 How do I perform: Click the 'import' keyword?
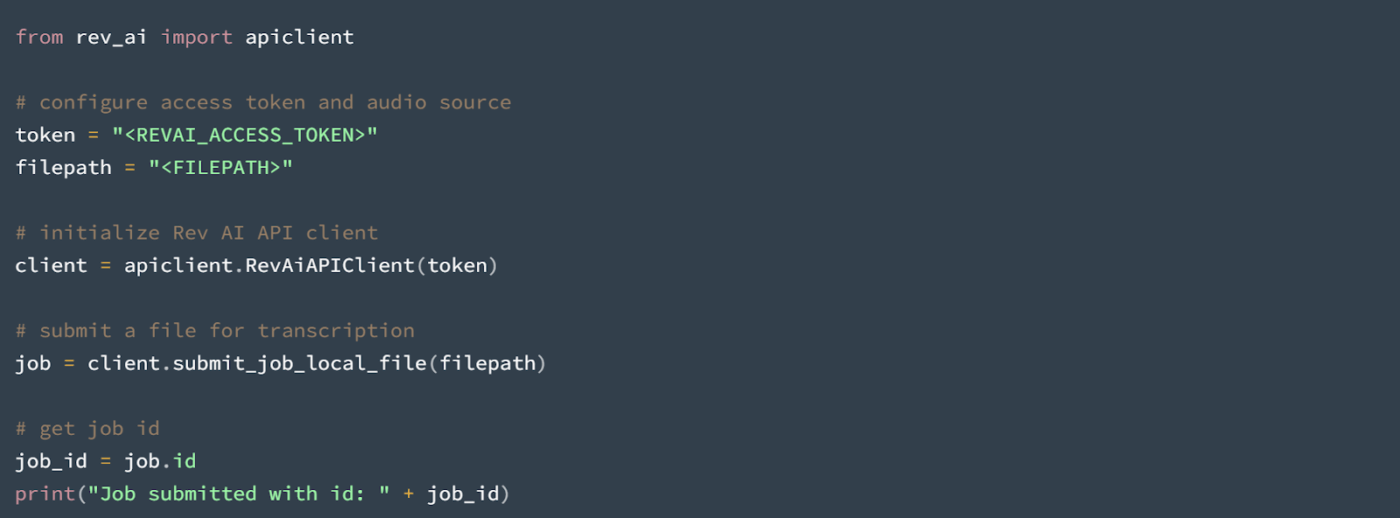197,38
